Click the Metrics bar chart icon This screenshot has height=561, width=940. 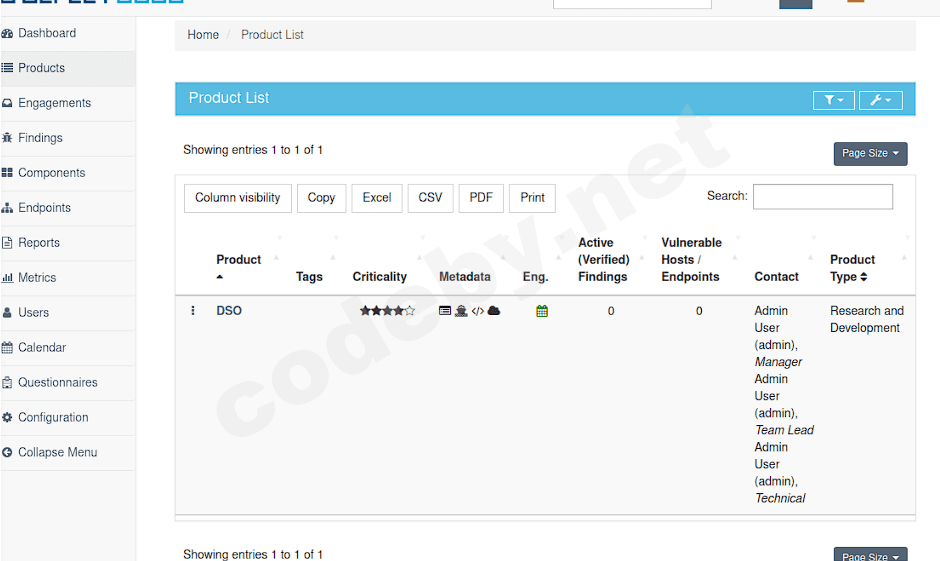7,278
